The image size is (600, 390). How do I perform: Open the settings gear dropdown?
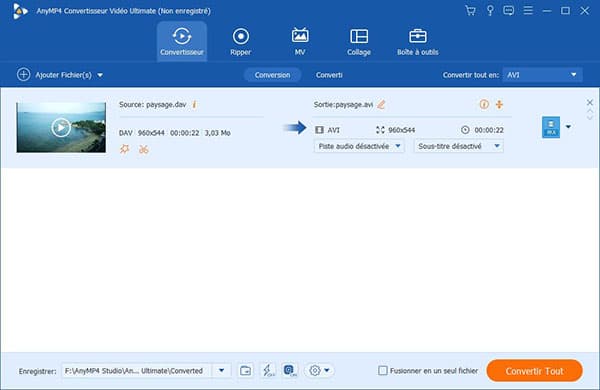319,370
